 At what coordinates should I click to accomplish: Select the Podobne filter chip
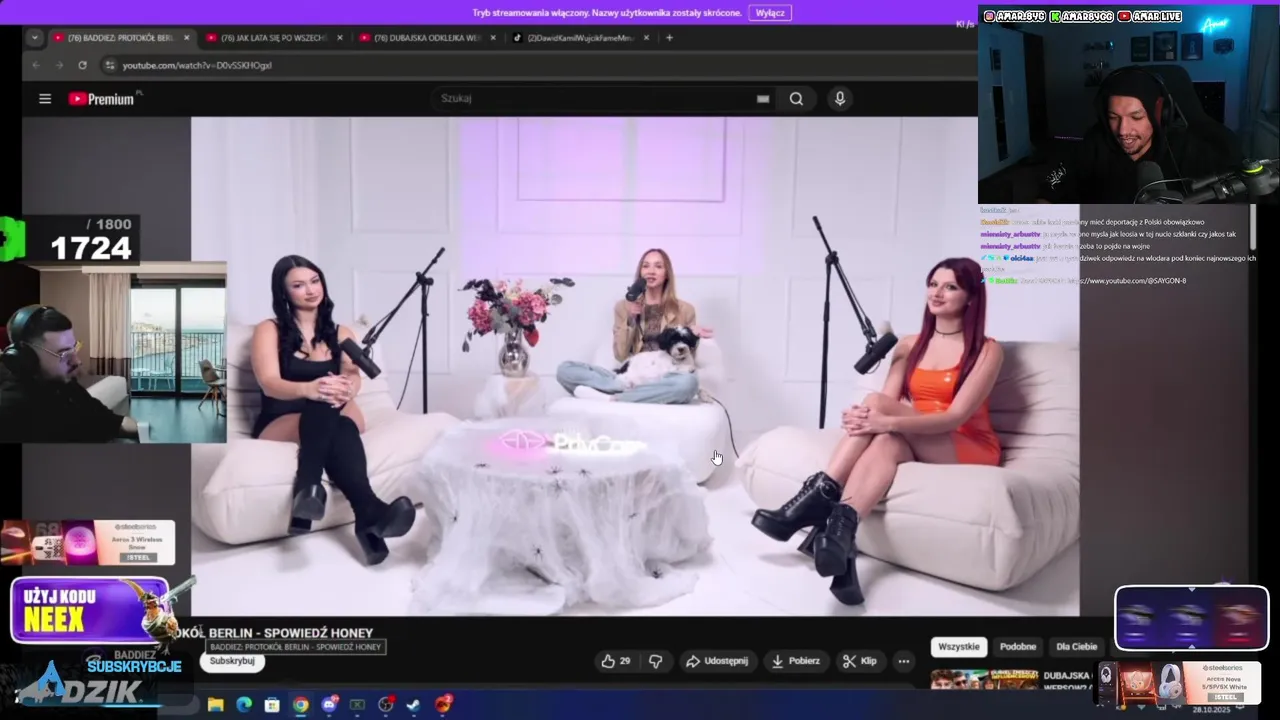(1018, 647)
